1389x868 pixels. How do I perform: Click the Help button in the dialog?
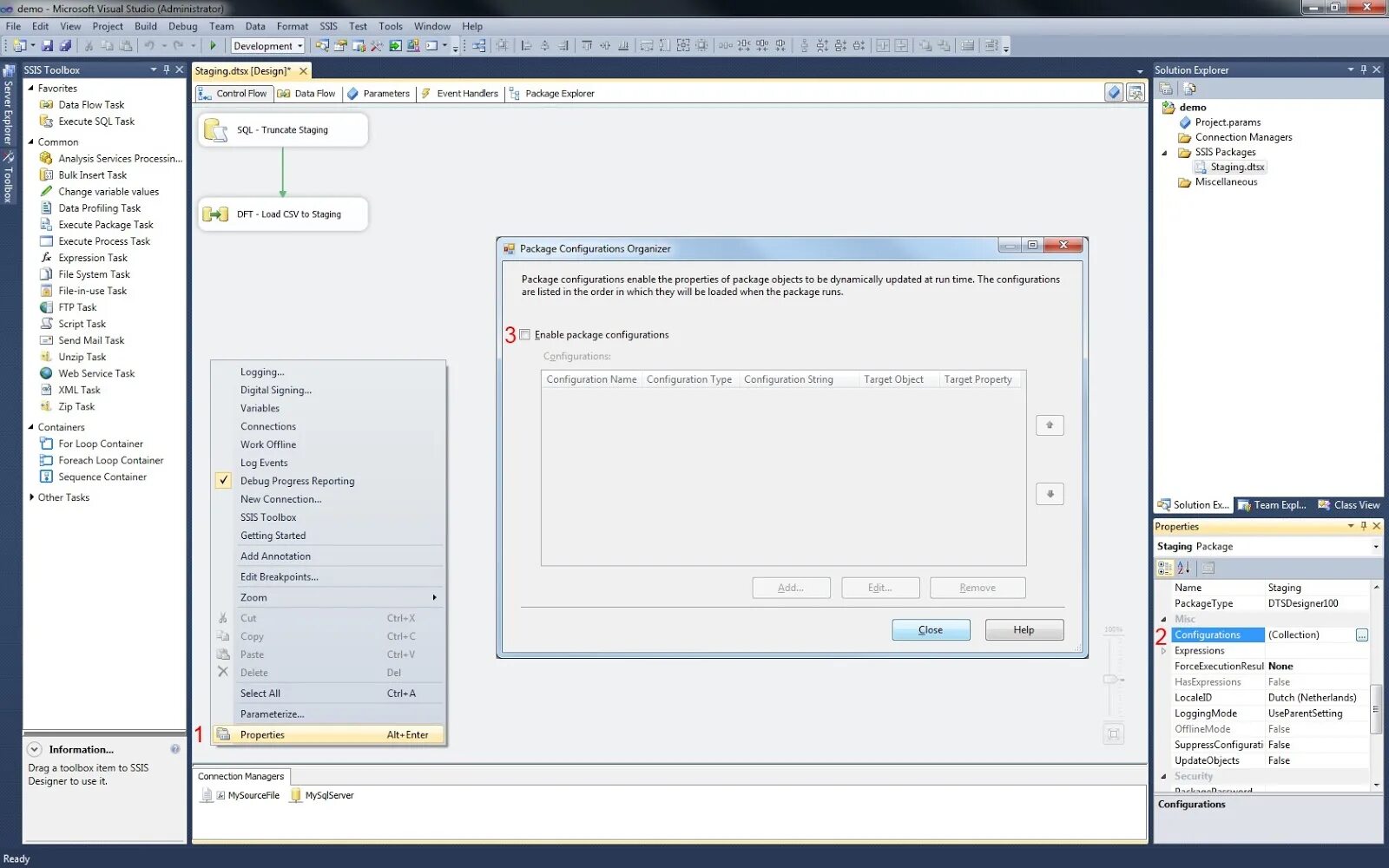1024,630
